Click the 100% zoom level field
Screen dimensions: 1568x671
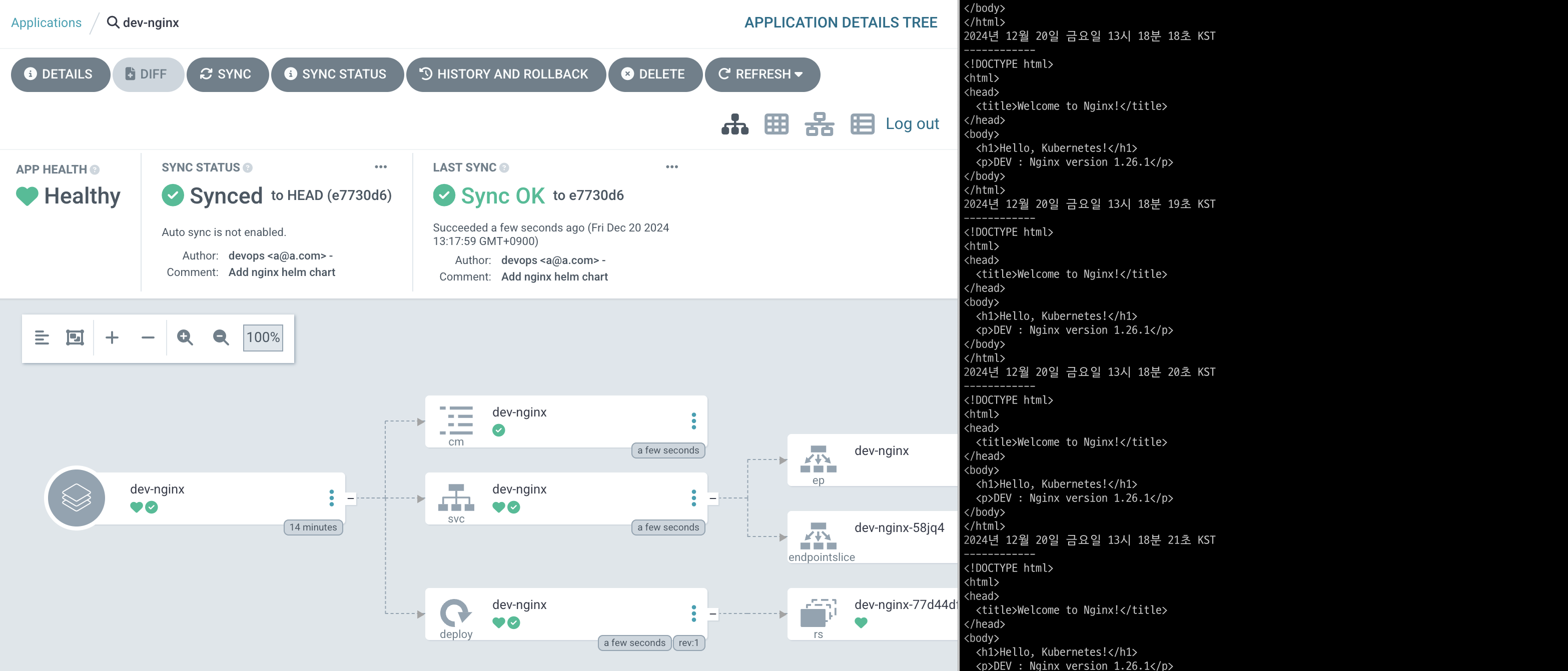(263, 337)
